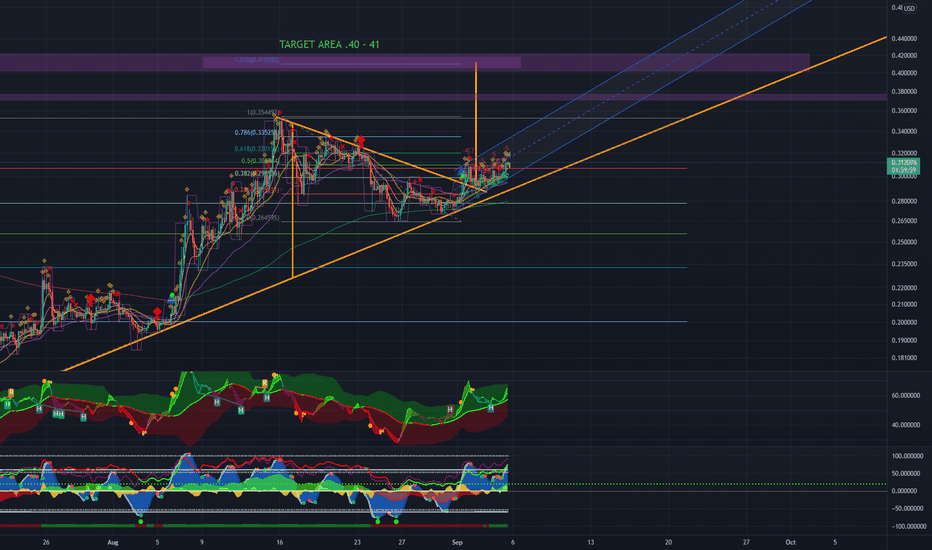Click the 0.250000 price axis value
The height and width of the screenshot is (550, 932).
pyautogui.click(x=904, y=242)
